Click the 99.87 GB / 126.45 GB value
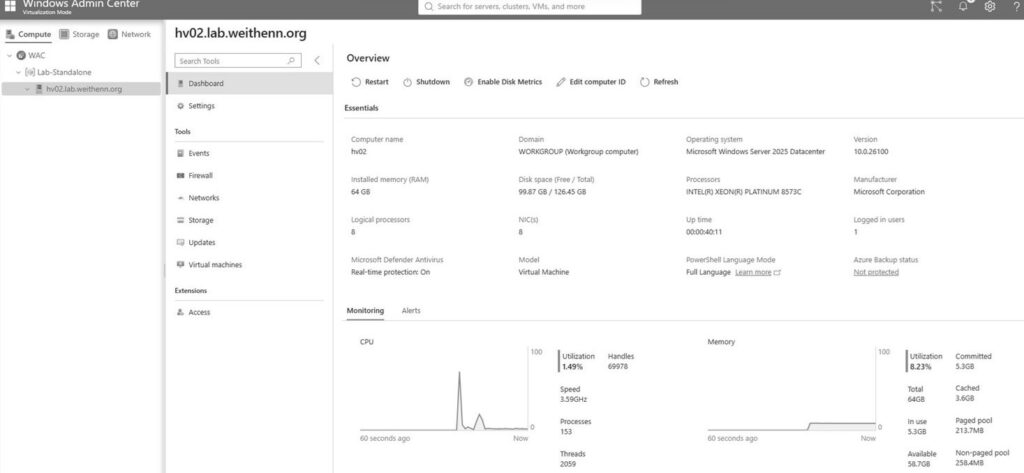This screenshot has height=473, width=1024. pyautogui.click(x=552, y=192)
